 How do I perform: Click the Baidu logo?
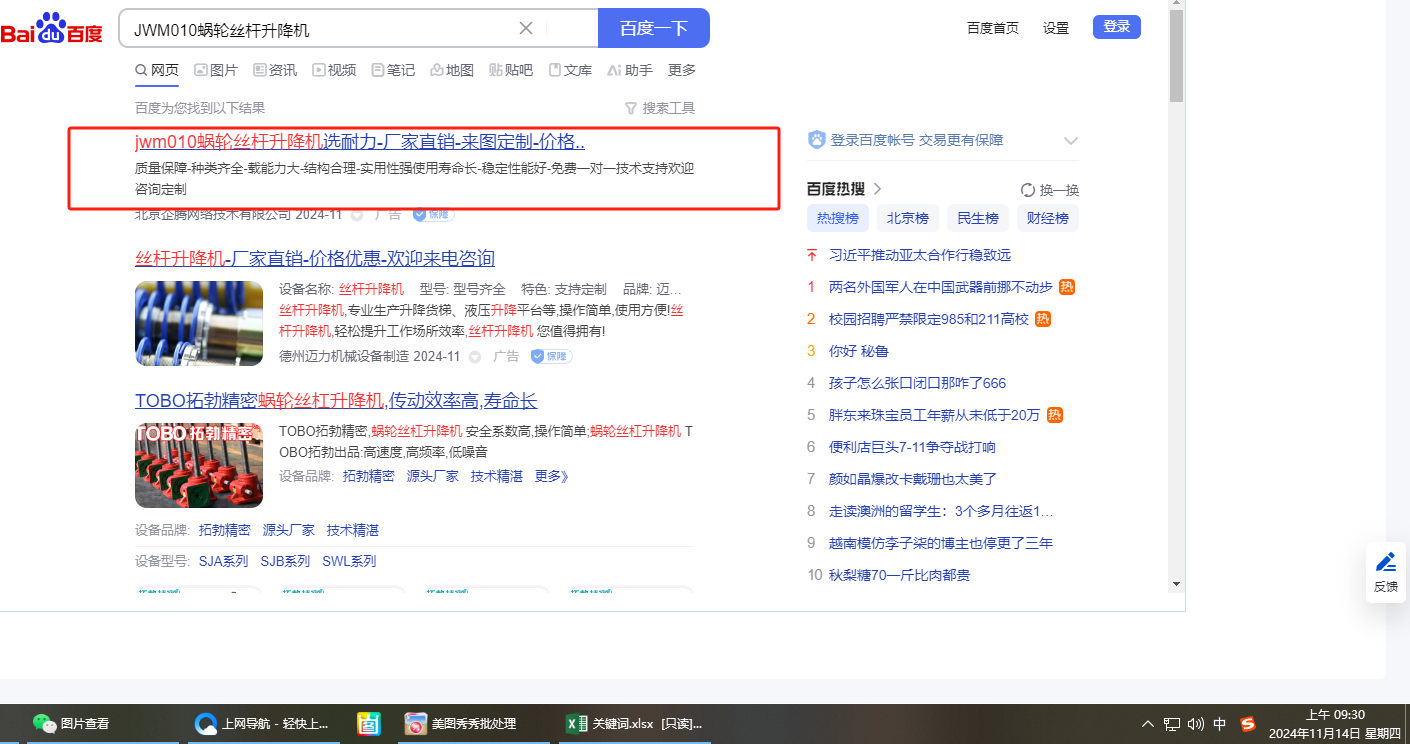pyautogui.click(x=52, y=29)
